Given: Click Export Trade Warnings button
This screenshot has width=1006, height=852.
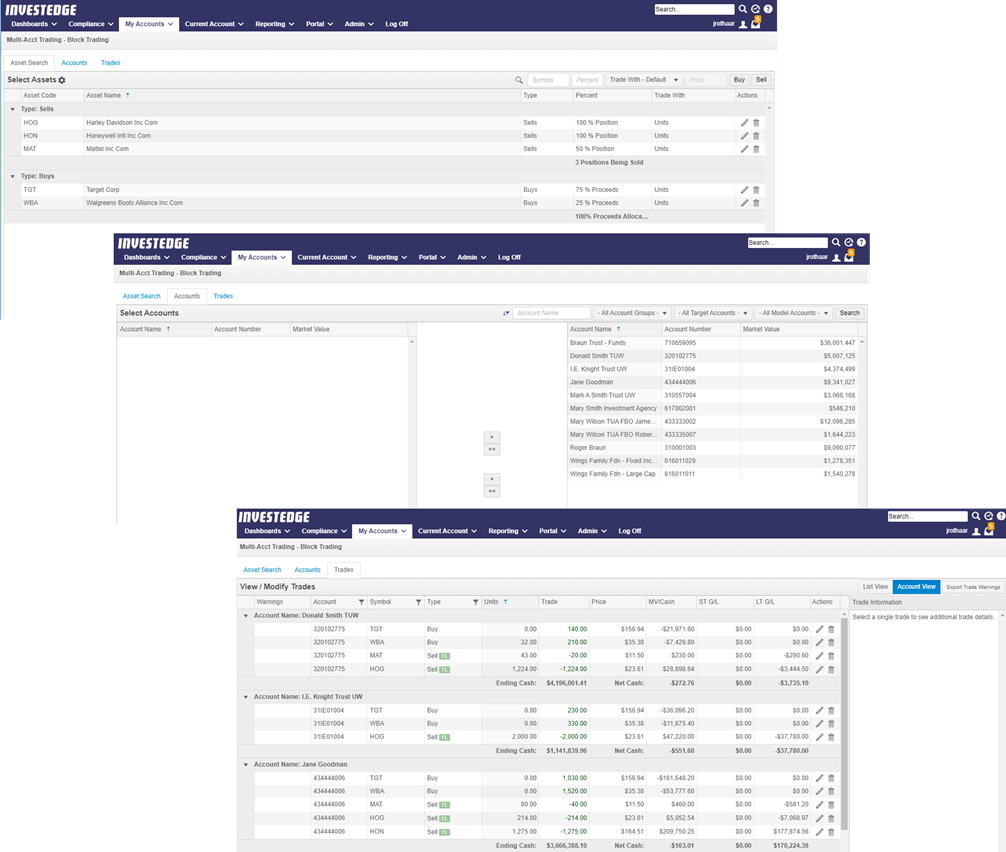Looking at the screenshot, I should pyautogui.click(x=973, y=586).
